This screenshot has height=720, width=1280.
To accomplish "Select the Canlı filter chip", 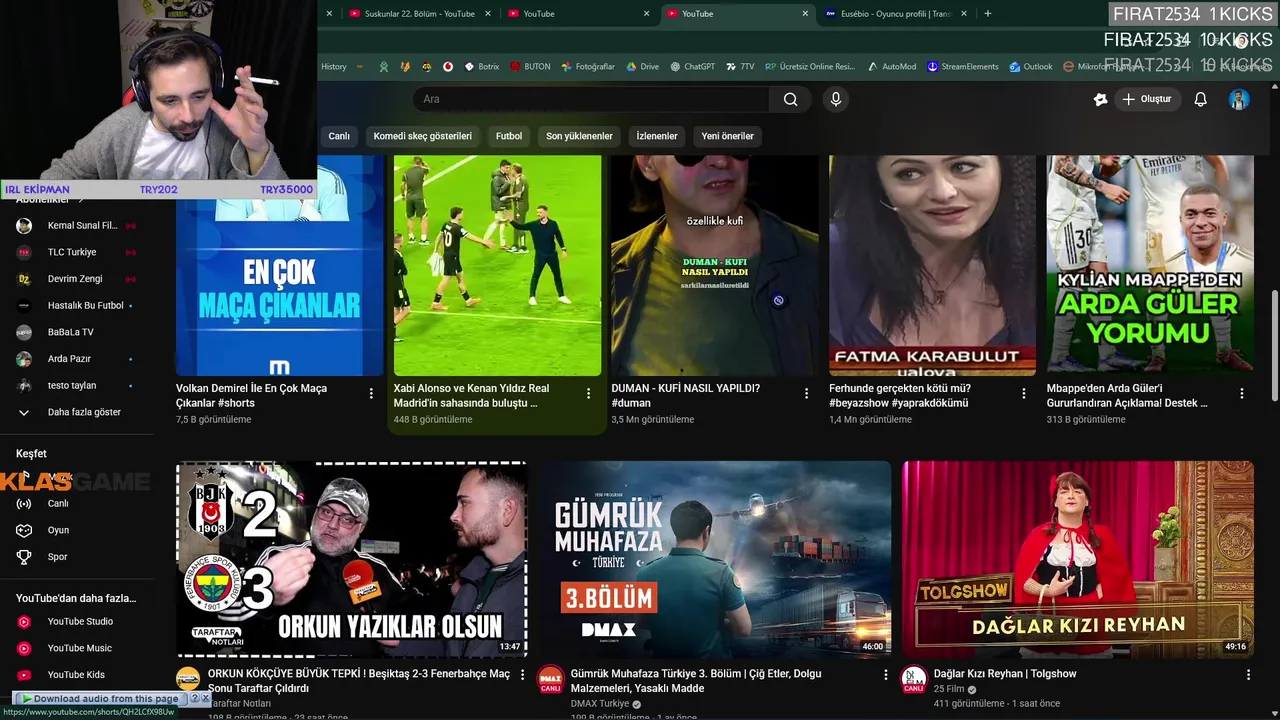I will [x=339, y=136].
